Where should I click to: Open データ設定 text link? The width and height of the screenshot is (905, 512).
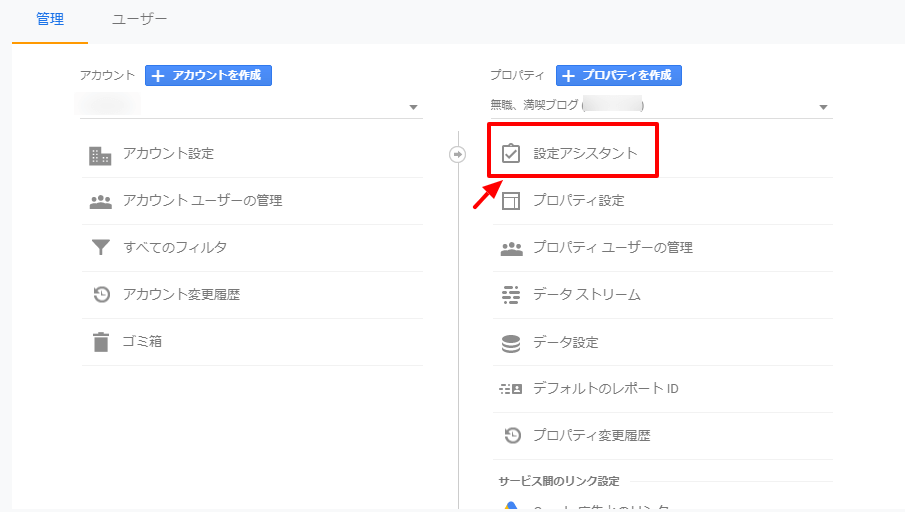click(x=566, y=342)
